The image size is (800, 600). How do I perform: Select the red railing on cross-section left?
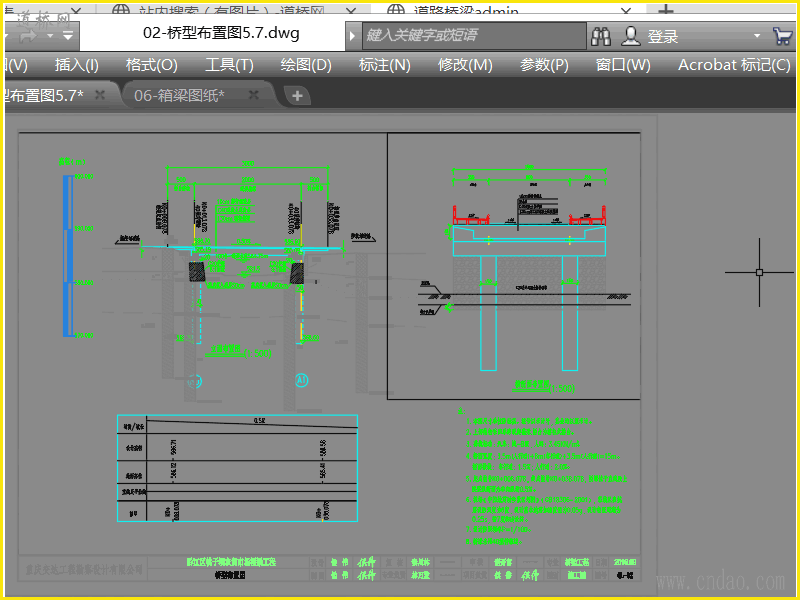471,215
